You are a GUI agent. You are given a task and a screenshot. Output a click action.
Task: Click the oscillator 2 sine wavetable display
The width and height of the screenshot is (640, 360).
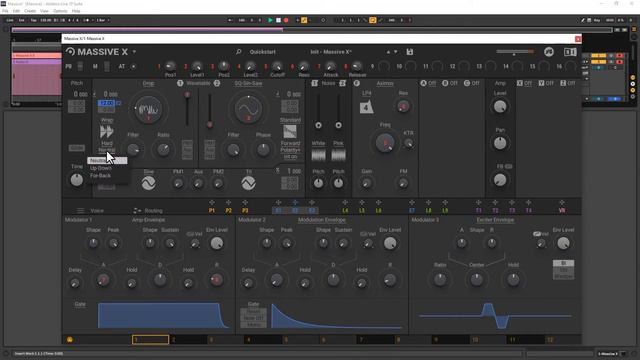pos(248,109)
